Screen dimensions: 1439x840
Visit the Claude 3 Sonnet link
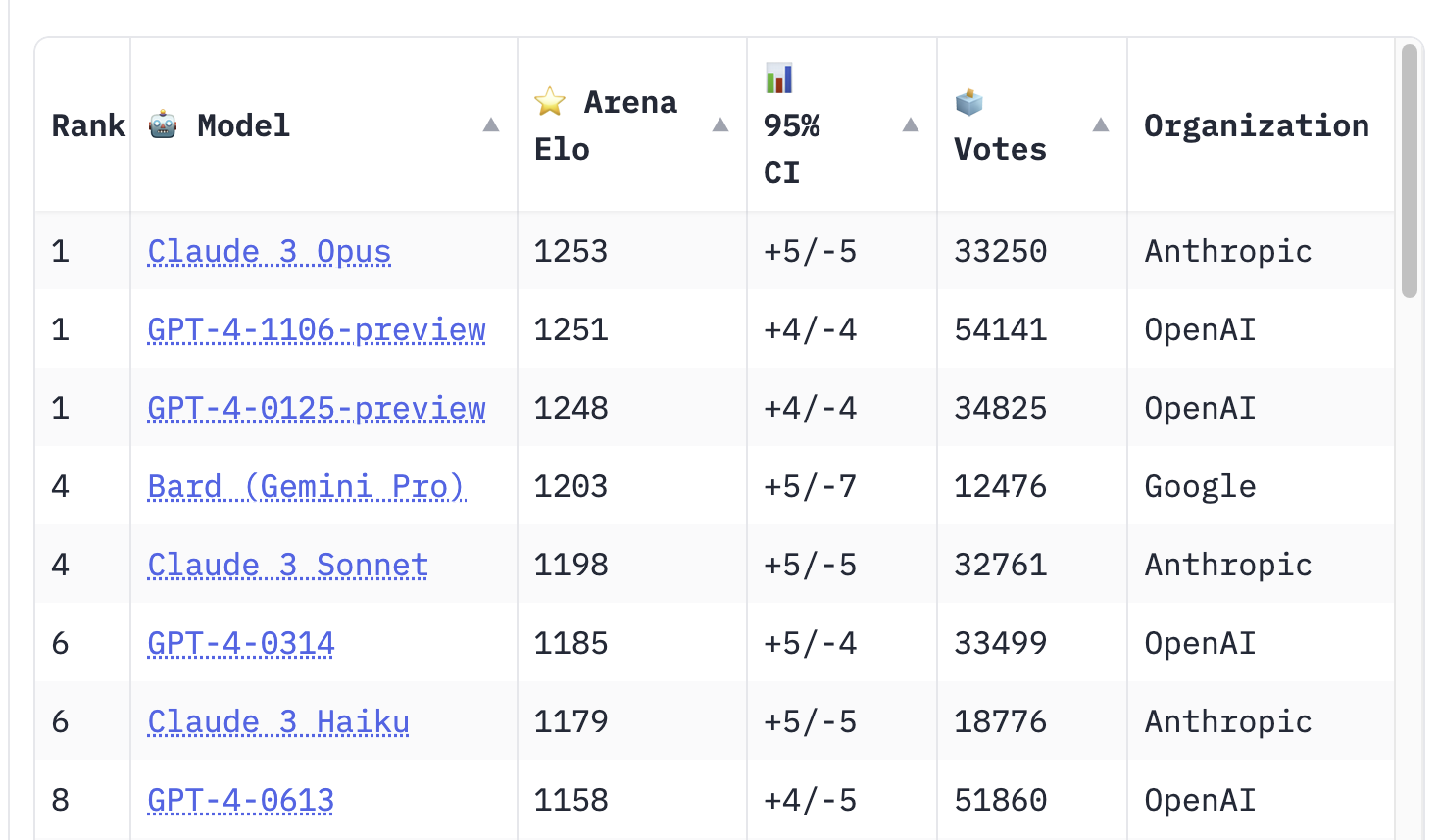click(x=287, y=566)
